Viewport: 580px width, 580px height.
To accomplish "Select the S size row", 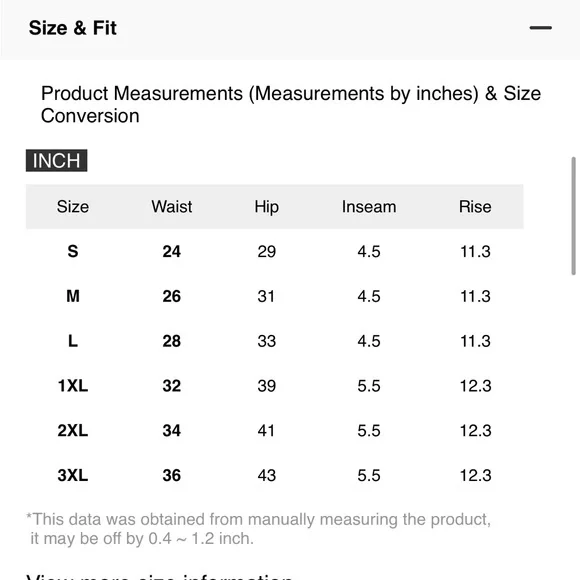I will tap(274, 252).
